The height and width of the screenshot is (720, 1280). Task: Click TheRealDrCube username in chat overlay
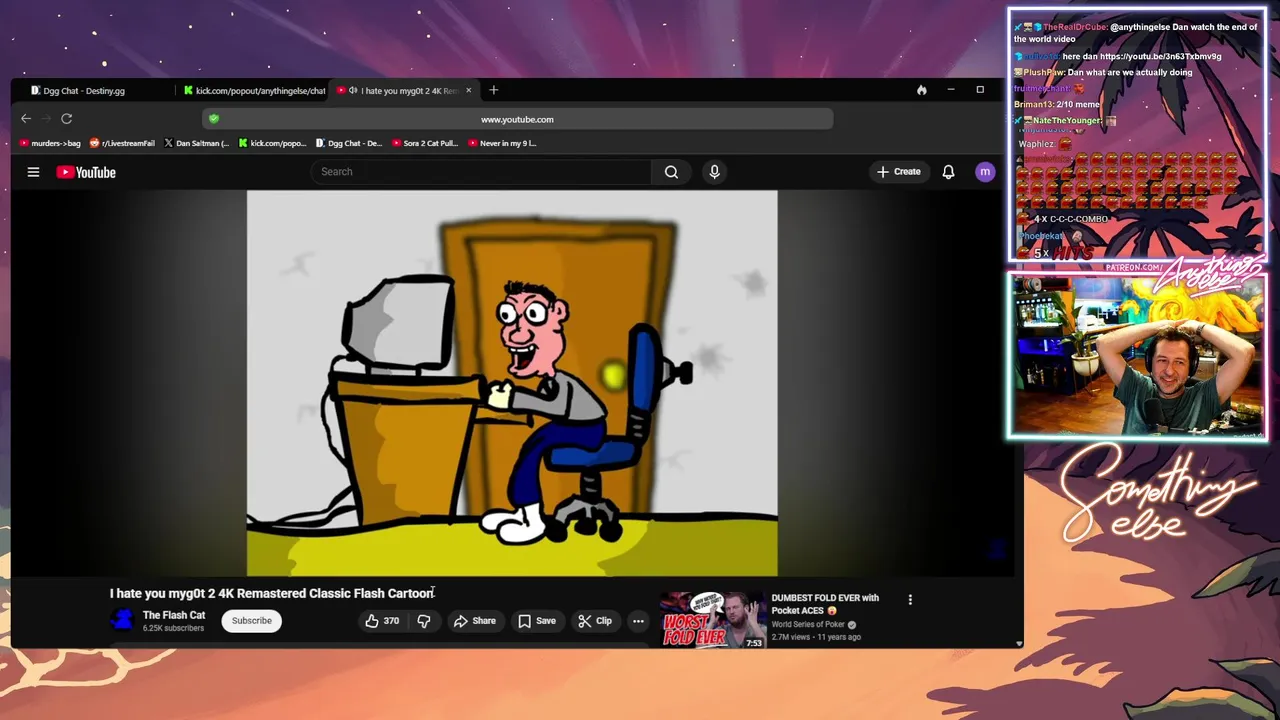(x=1075, y=27)
